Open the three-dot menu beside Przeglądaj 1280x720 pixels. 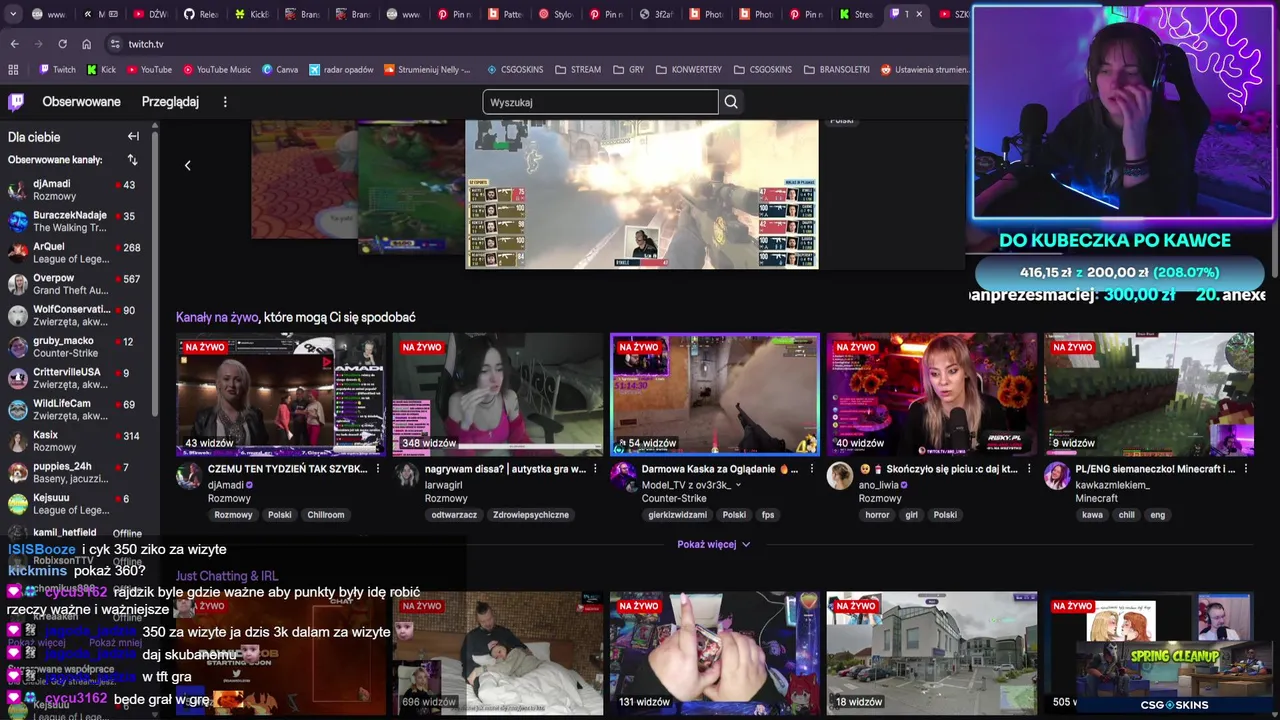pos(225,102)
